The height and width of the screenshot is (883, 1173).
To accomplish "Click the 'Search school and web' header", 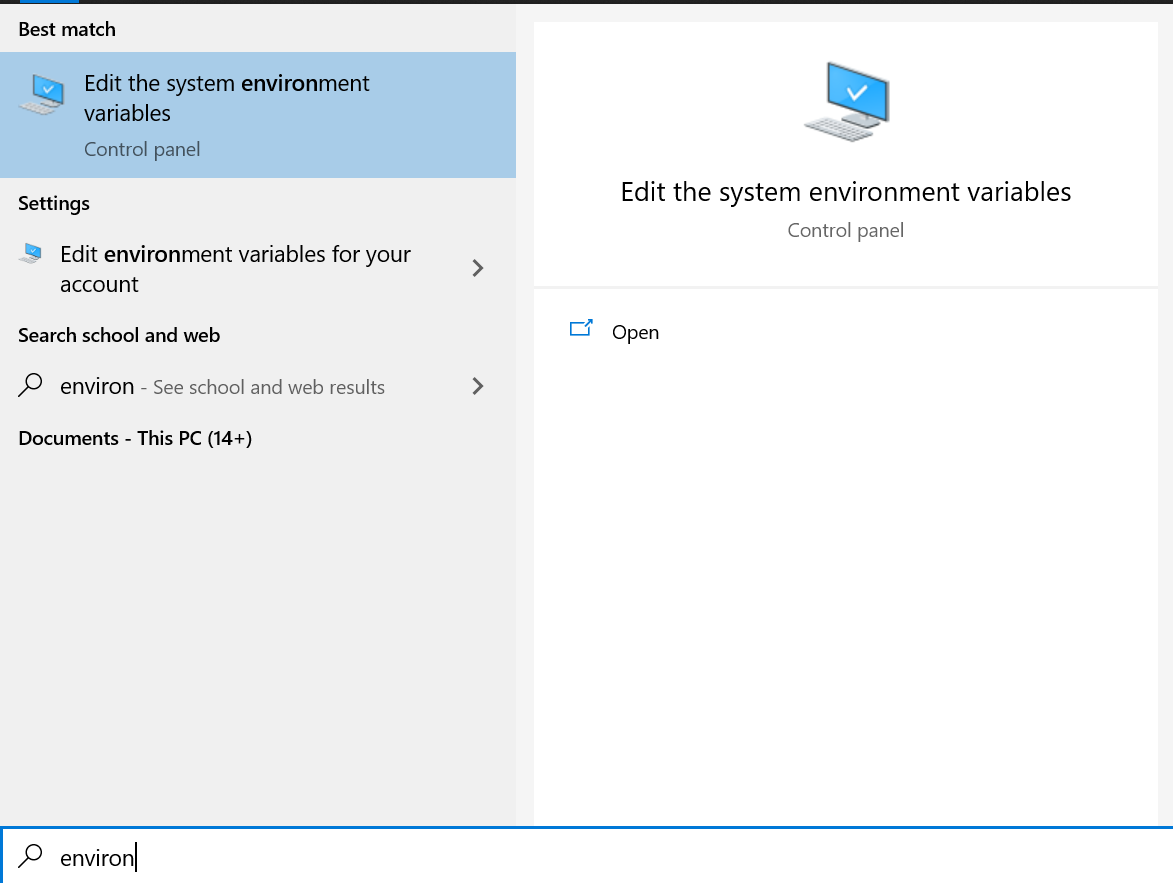I will pos(119,335).
